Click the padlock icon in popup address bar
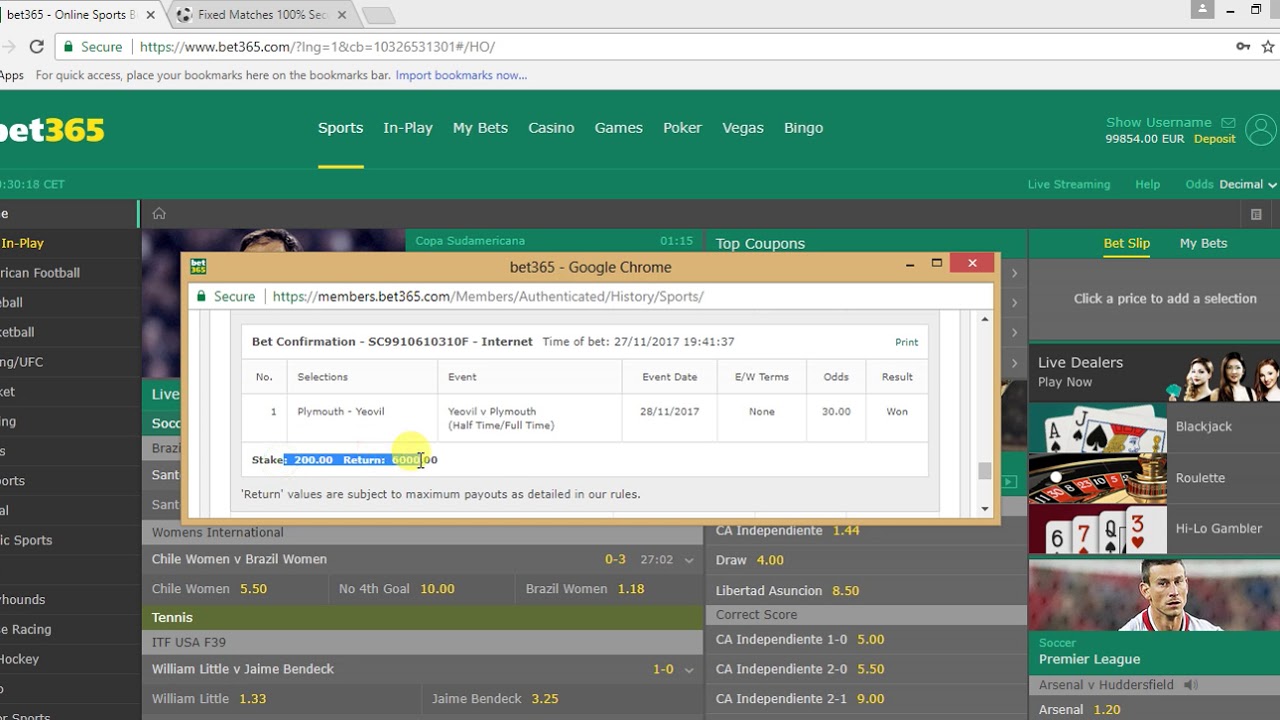Screen dimensions: 1280x720 click(x=201, y=297)
